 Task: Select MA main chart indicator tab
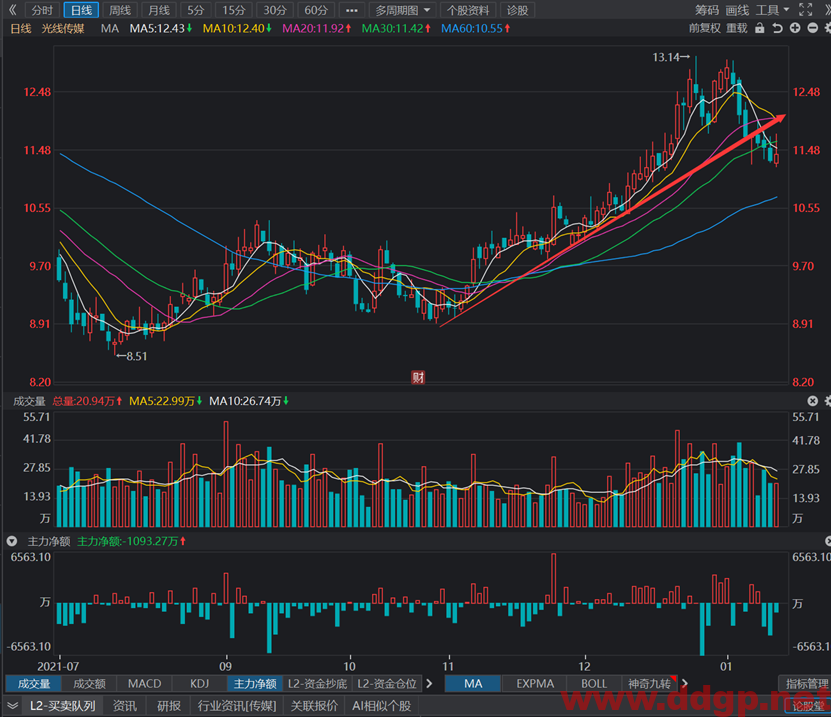pyautogui.click(x=473, y=684)
